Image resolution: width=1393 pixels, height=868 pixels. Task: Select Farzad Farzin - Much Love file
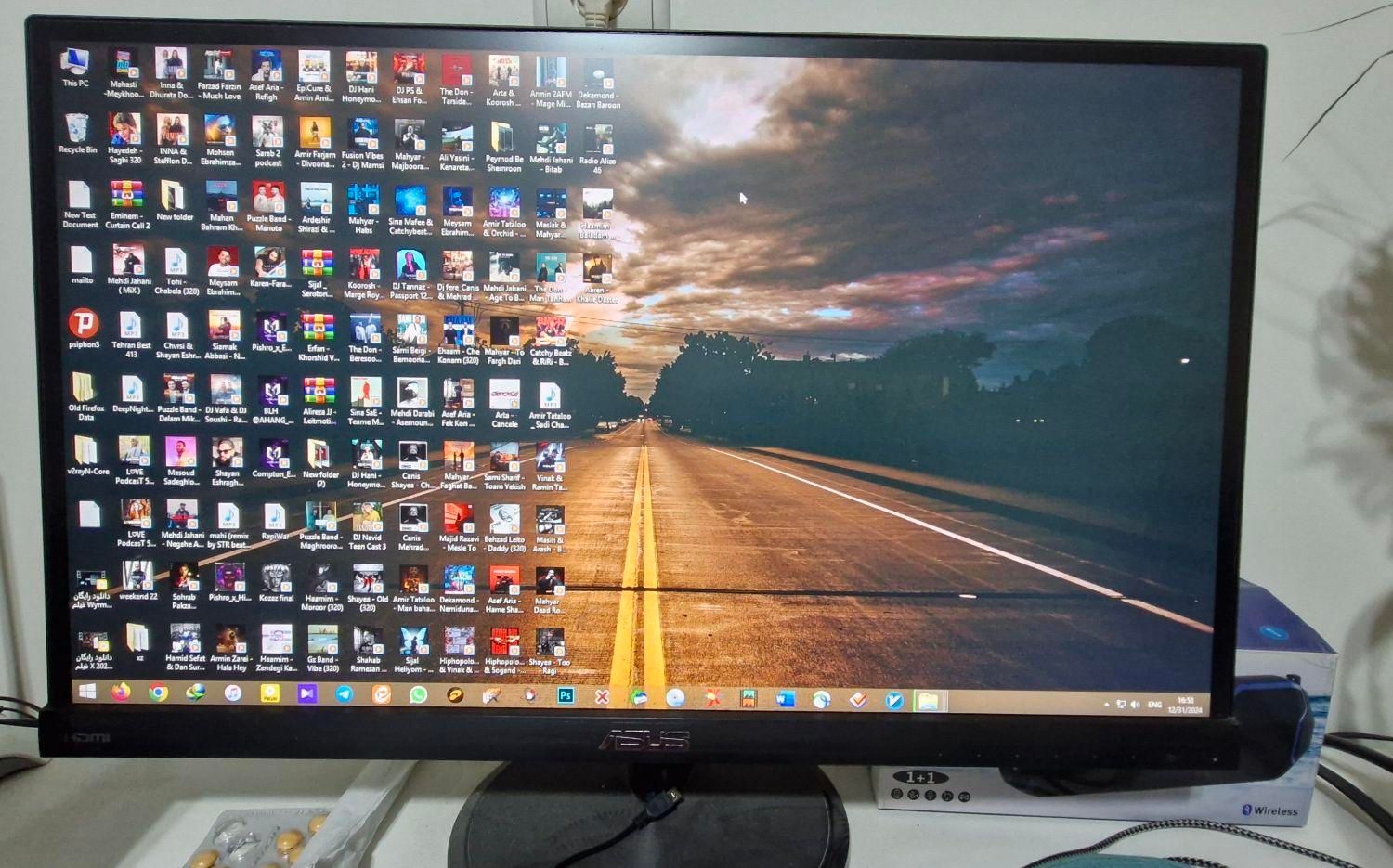pos(219,74)
